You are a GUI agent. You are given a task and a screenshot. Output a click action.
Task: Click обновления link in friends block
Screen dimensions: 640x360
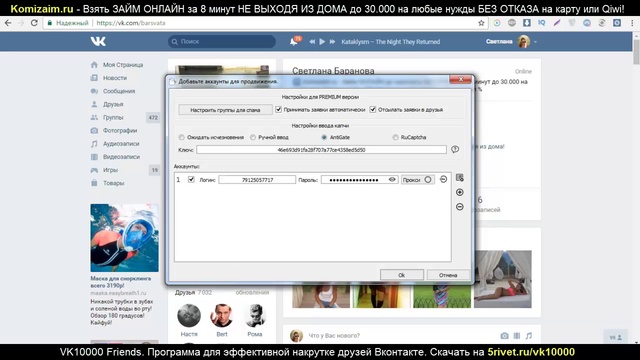point(252,293)
